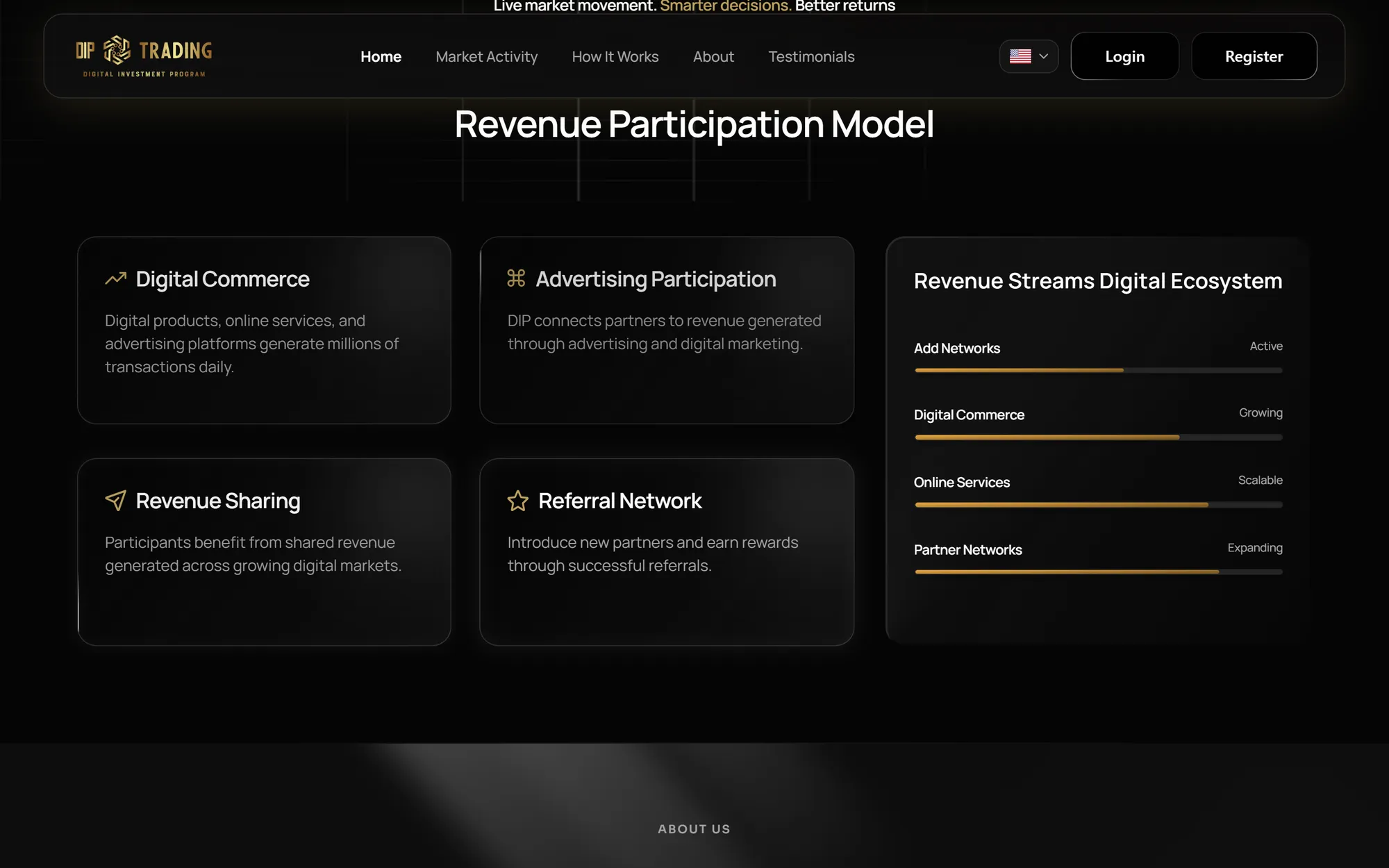Click the Add Networks progress bar
Image resolution: width=1389 pixels, height=868 pixels.
(1098, 370)
